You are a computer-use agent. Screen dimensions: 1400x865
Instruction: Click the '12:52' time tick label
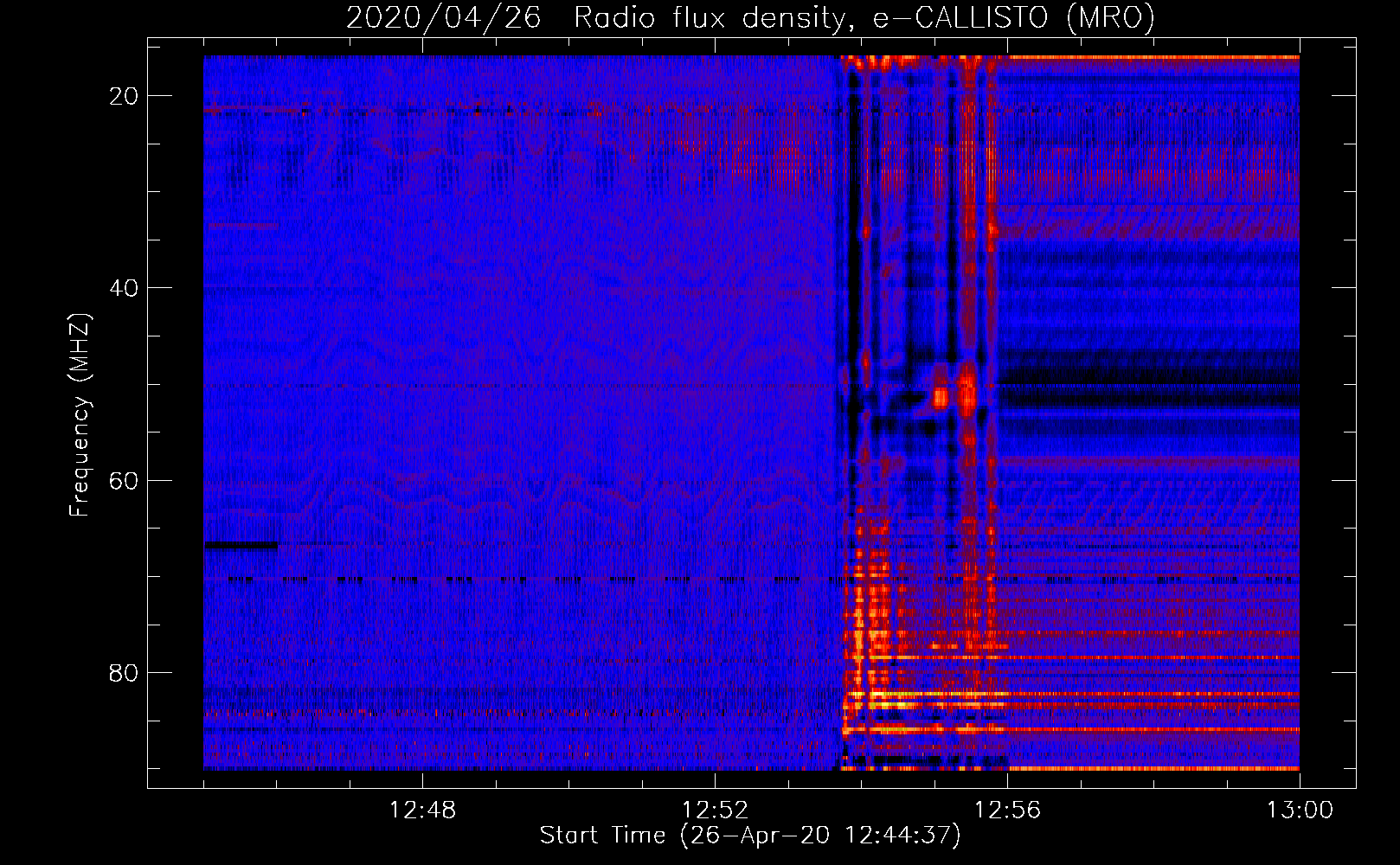pos(715,811)
